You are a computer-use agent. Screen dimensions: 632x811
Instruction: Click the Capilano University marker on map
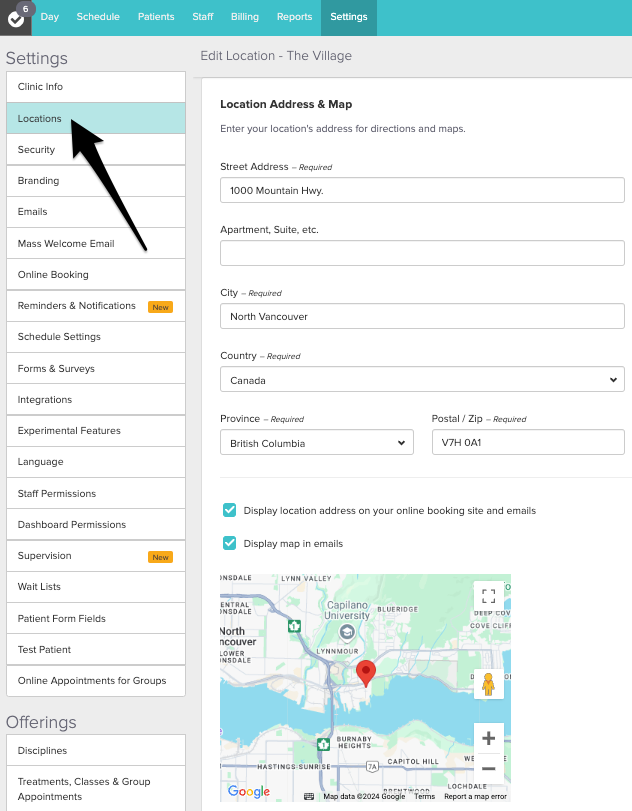347,632
